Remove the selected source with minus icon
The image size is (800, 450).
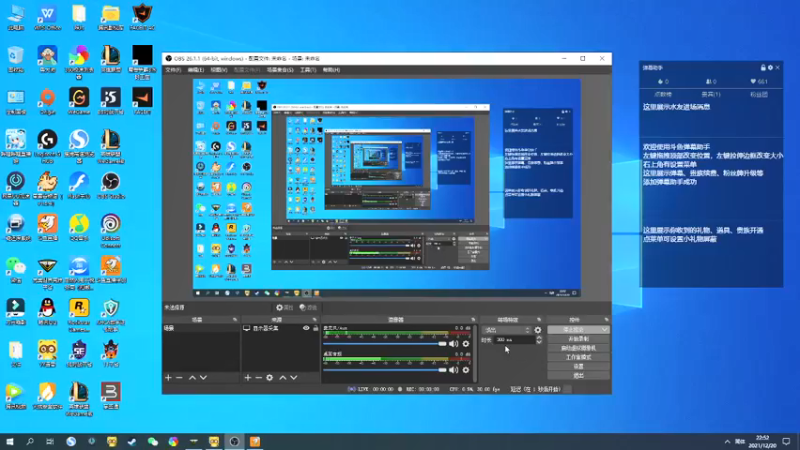point(258,378)
